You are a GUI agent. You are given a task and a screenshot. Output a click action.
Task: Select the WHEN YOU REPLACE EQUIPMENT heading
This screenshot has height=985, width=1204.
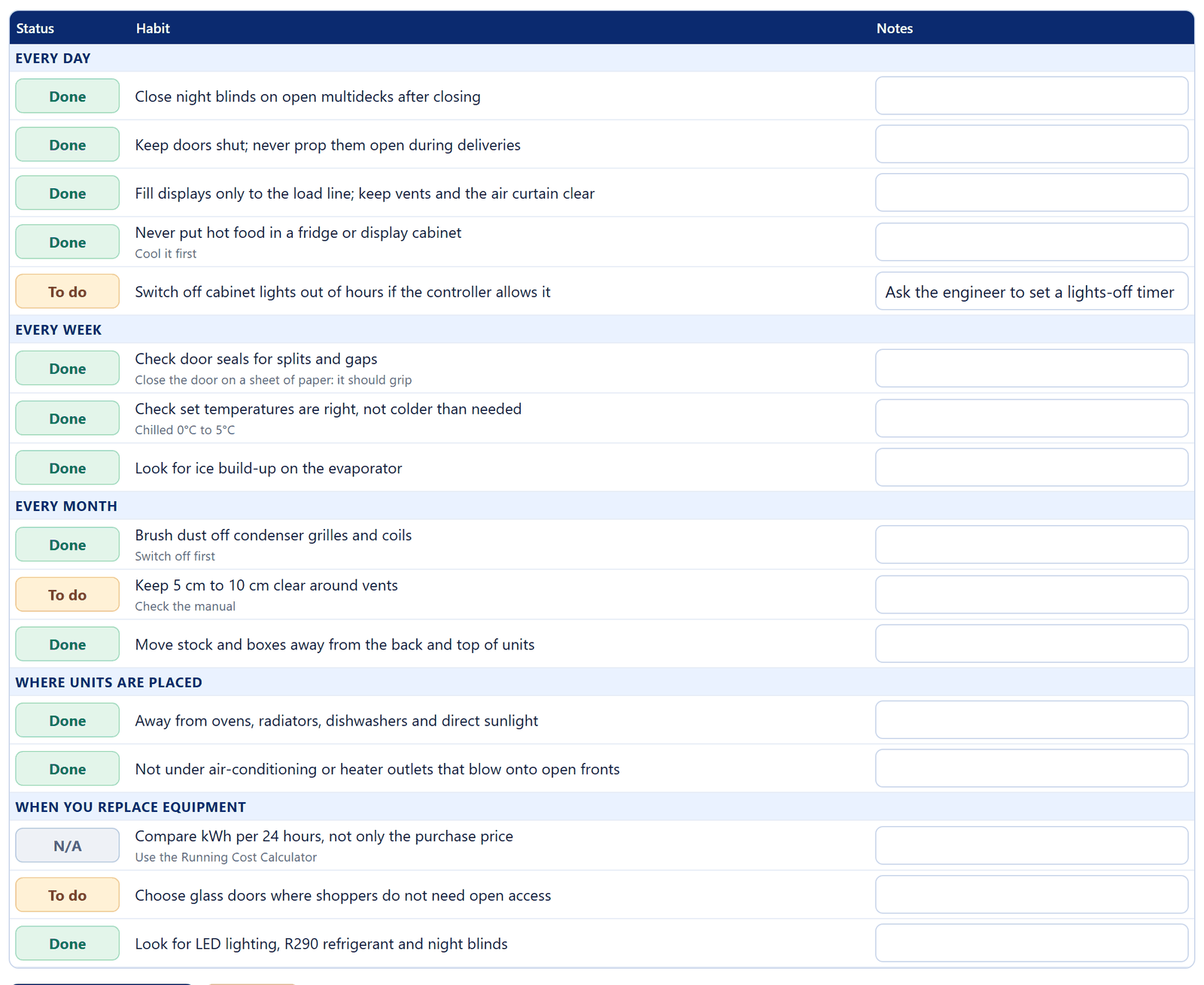(x=130, y=807)
